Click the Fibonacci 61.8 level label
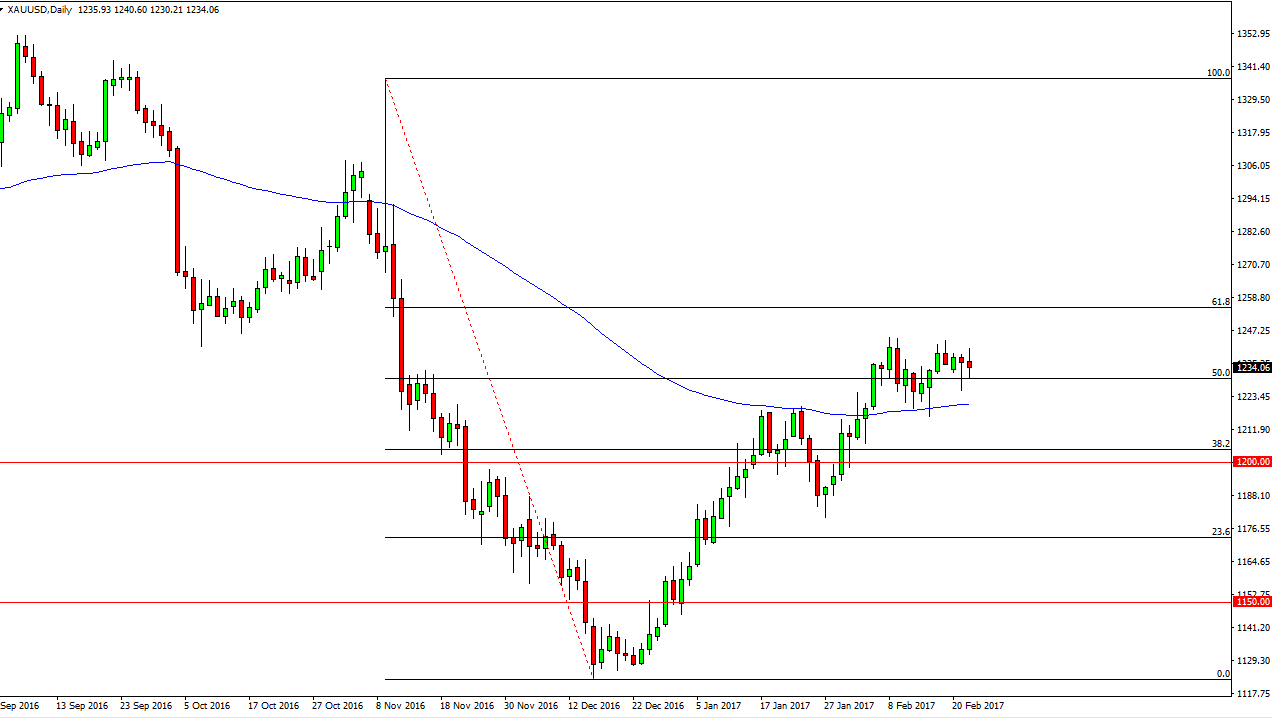 [x=1220, y=301]
